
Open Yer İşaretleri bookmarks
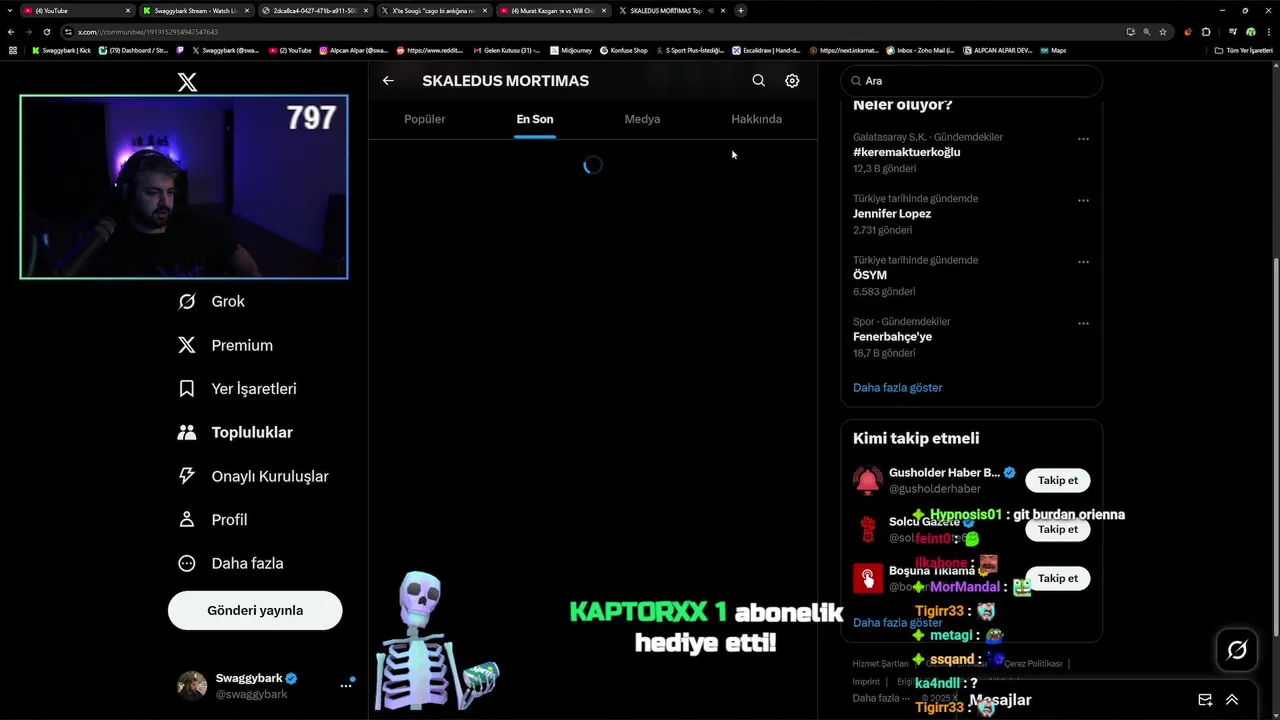238,389
